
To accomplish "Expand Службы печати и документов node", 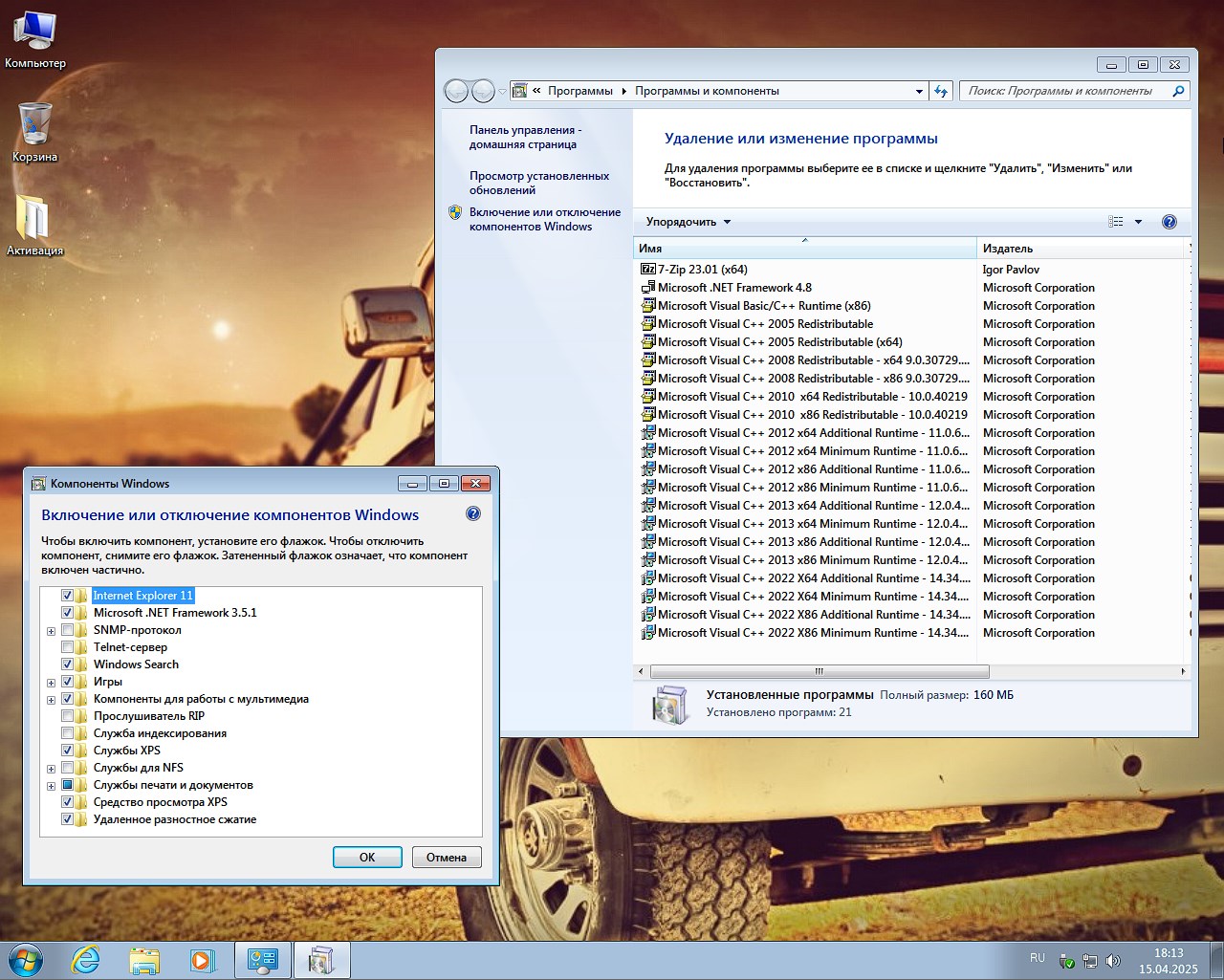I will pos(51,786).
